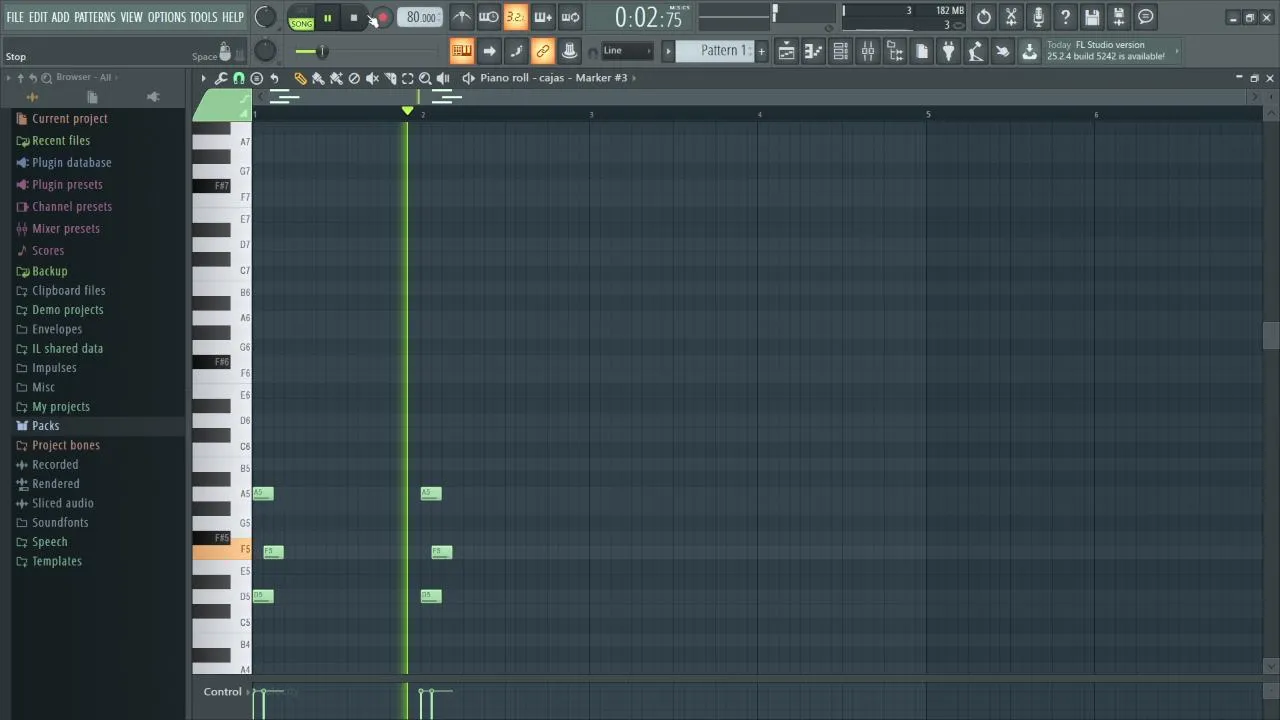Open the Plugin picker plug icon
The width and height of the screenshot is (1280, 720).
point(949,51)
